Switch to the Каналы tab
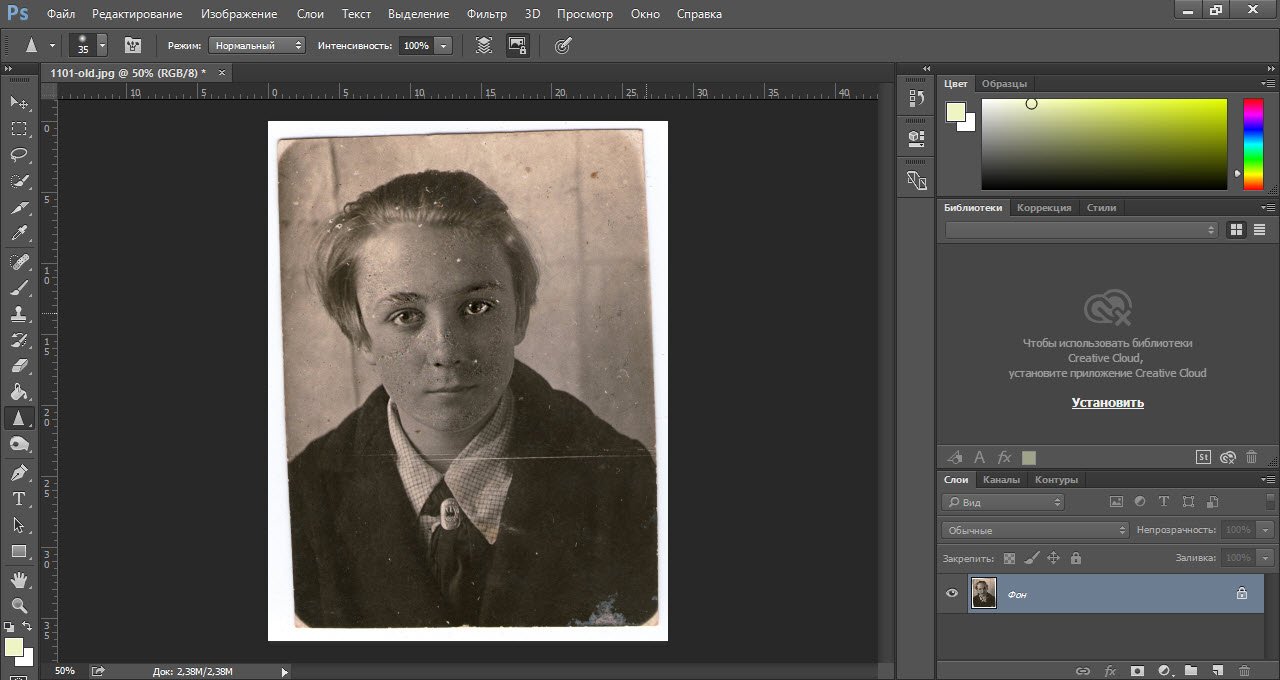 click(x=1001, y=480)
